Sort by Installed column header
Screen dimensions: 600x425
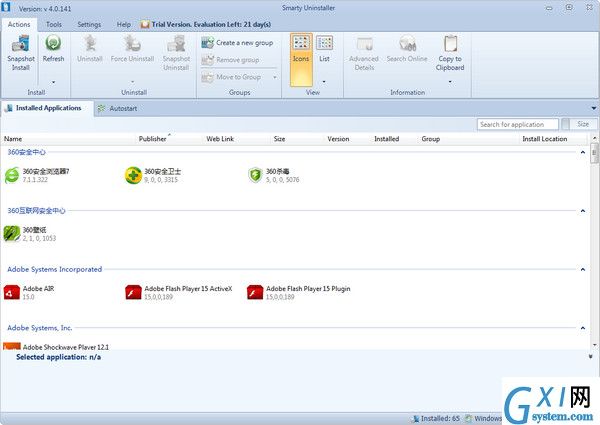click(386, 139)
